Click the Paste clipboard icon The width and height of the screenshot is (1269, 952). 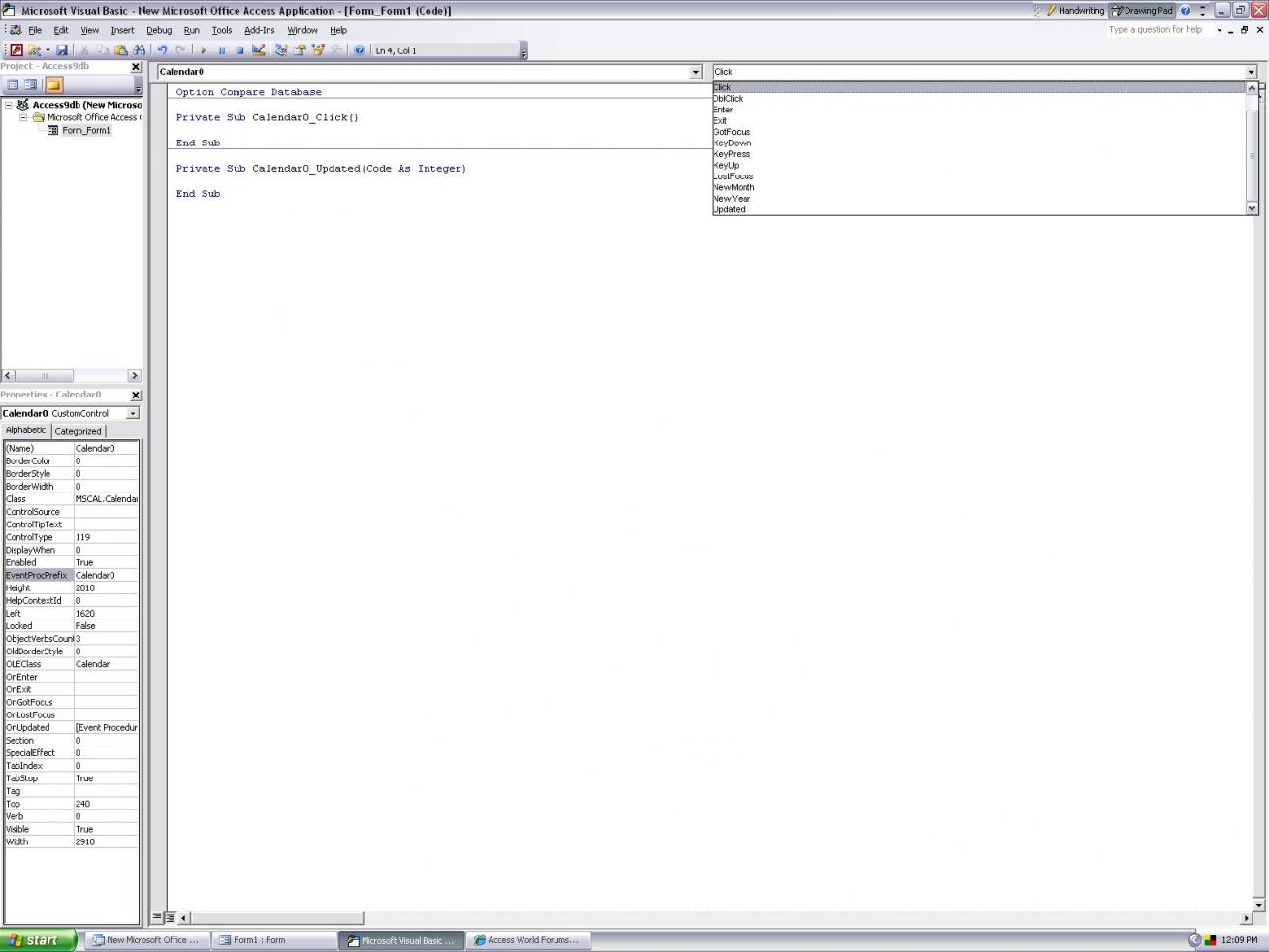tap(121, 50)
